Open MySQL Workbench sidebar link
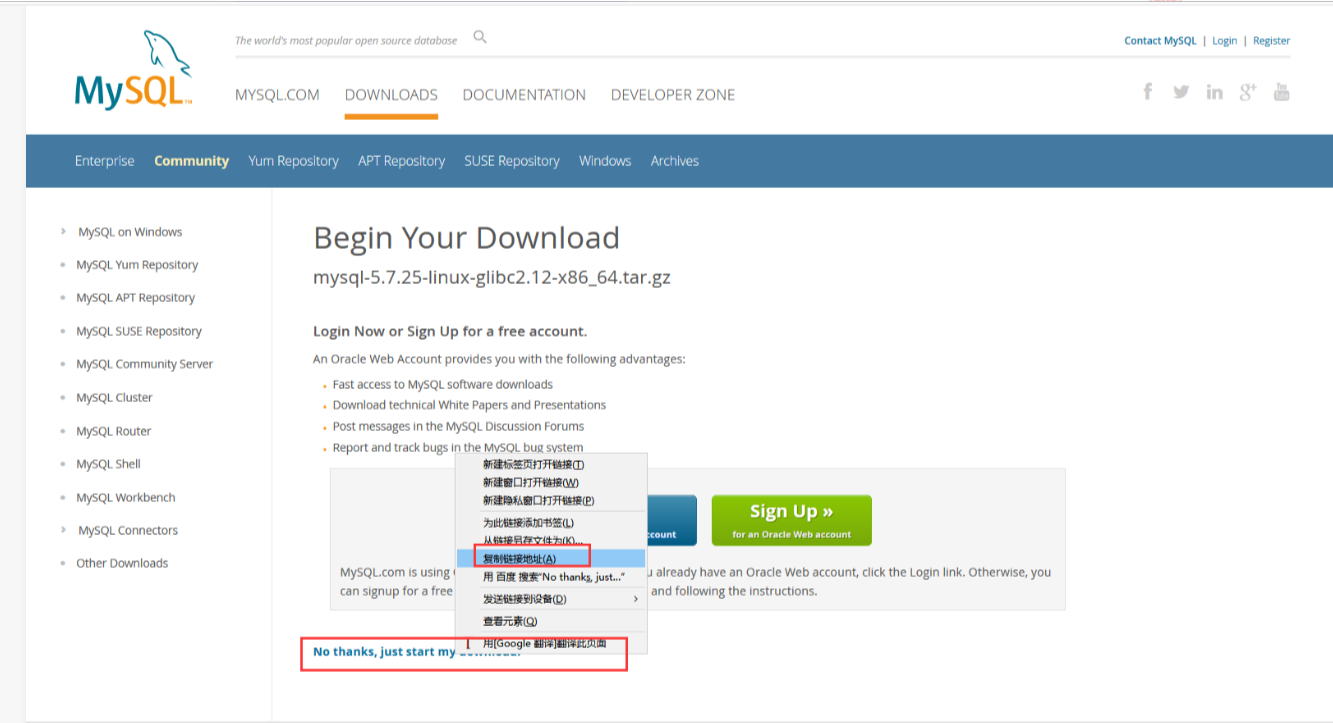 pyautogui.click(x=125, y=497)
